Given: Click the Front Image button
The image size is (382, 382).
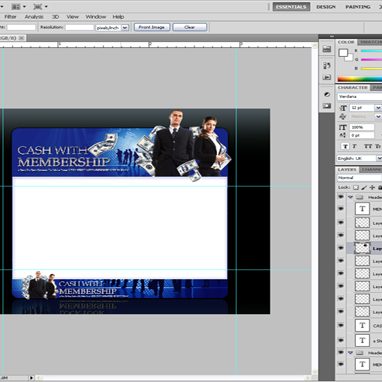Looking at the screenshot, I should [152, 27].
